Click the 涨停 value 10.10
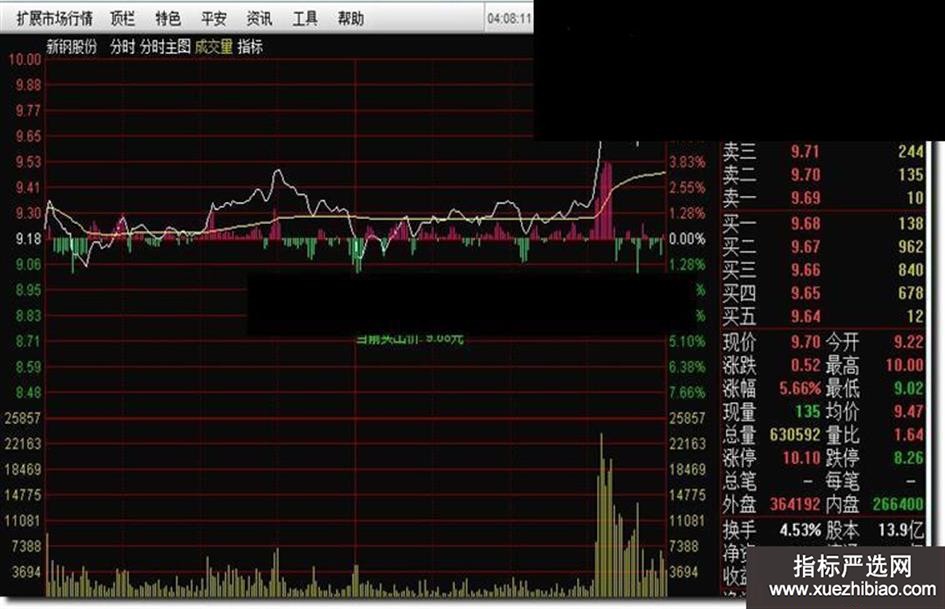Image resolution: width=945 pixels, height=609 pixels. point(802,458)
